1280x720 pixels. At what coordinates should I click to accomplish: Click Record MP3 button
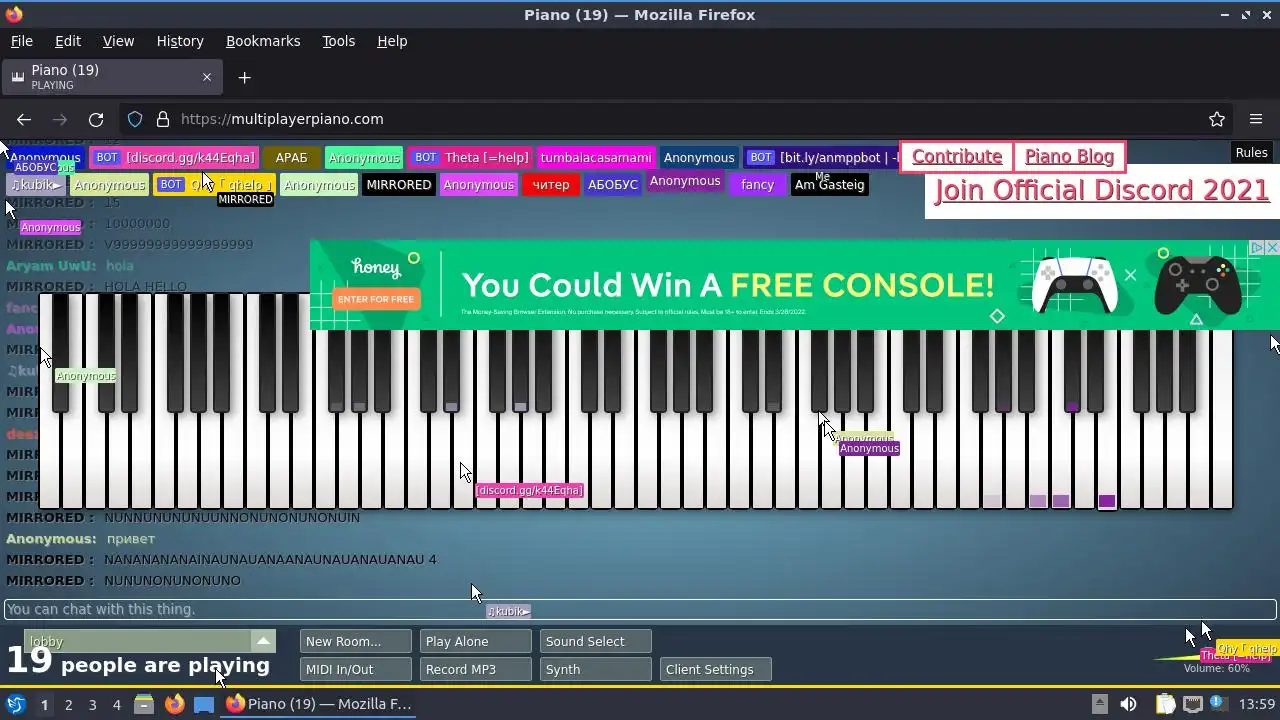[475, 670]
